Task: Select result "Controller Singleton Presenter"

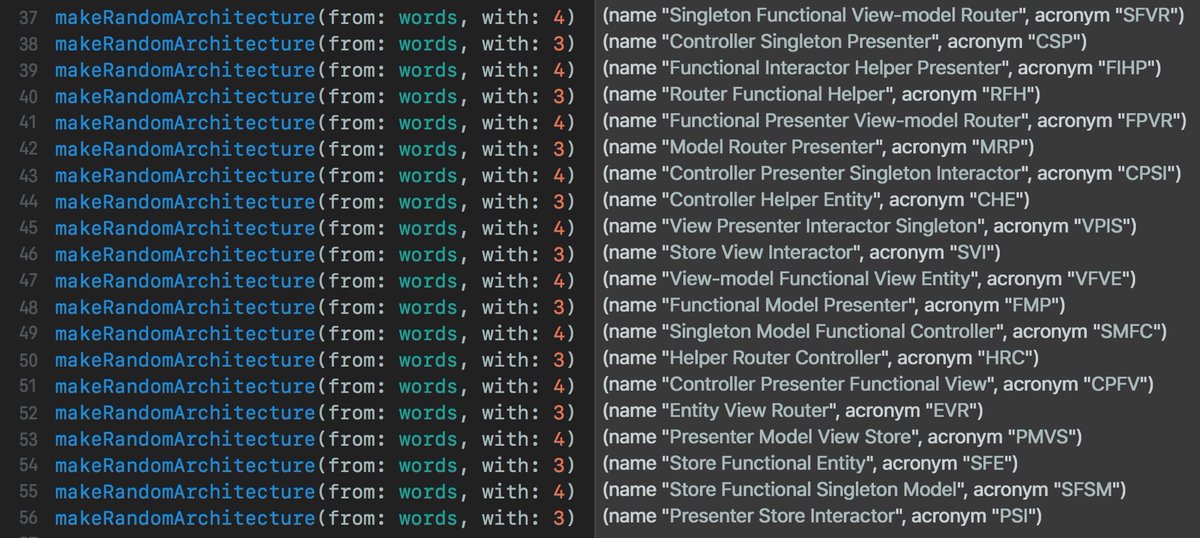Action: [x=845, y=44]
